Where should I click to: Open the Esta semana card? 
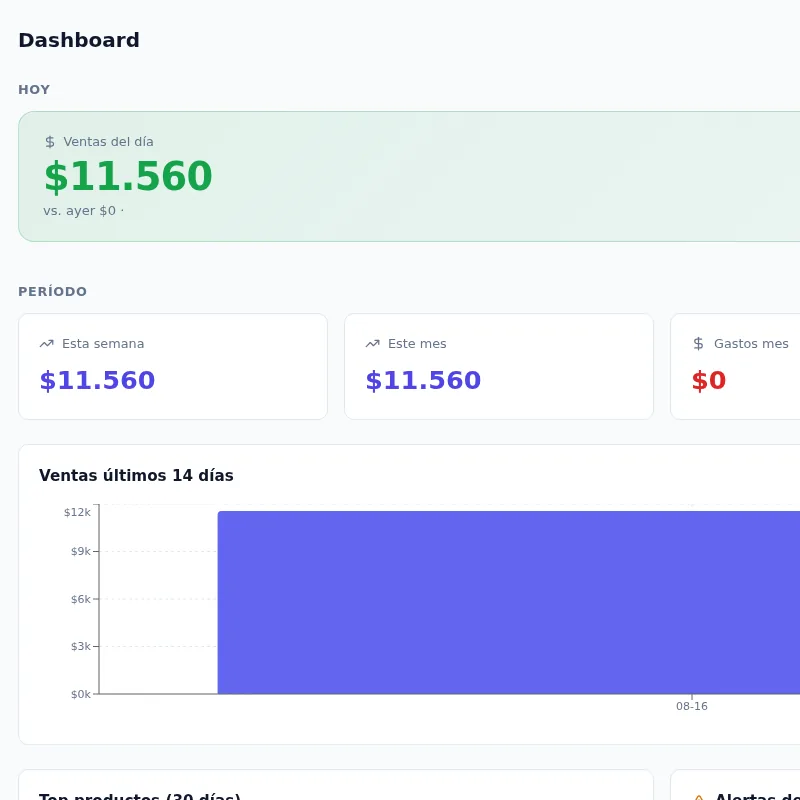click(x=173, y=366)
